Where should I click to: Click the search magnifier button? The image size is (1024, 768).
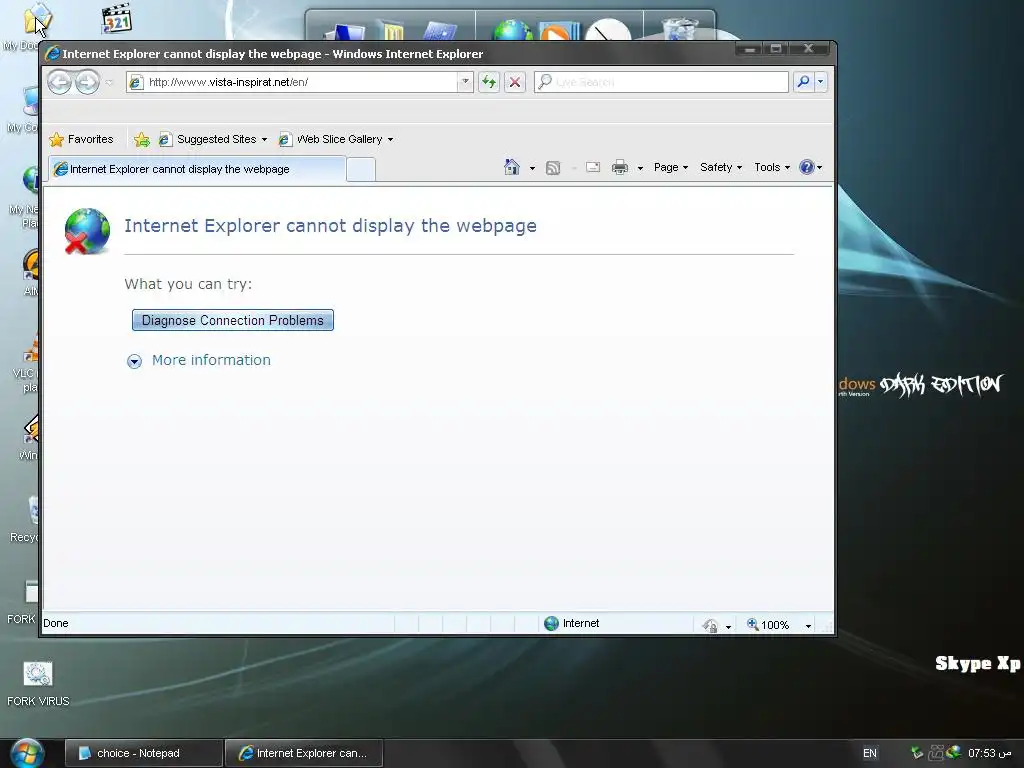[803, 82]
